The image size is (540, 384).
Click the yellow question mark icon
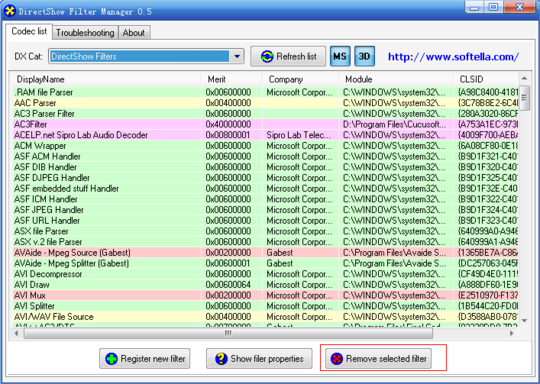coord(221,359)
